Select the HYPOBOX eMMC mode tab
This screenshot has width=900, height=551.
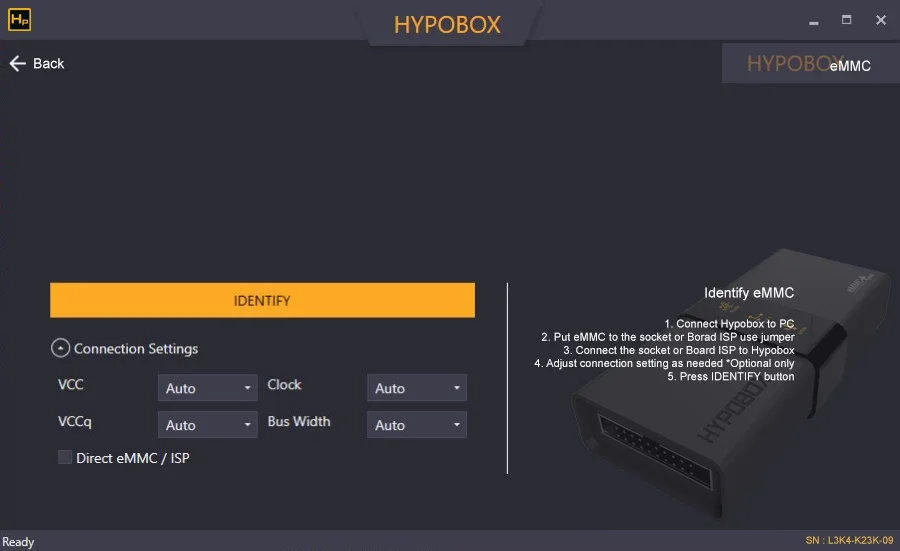click(810, 63)
